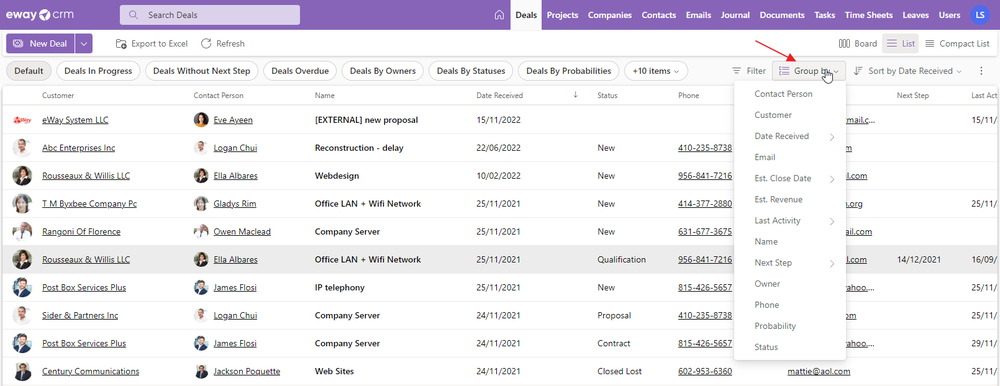Click the Export to Excel icon
The height and width of the screenshot is (386, 1000).
[x=121, y=43]
